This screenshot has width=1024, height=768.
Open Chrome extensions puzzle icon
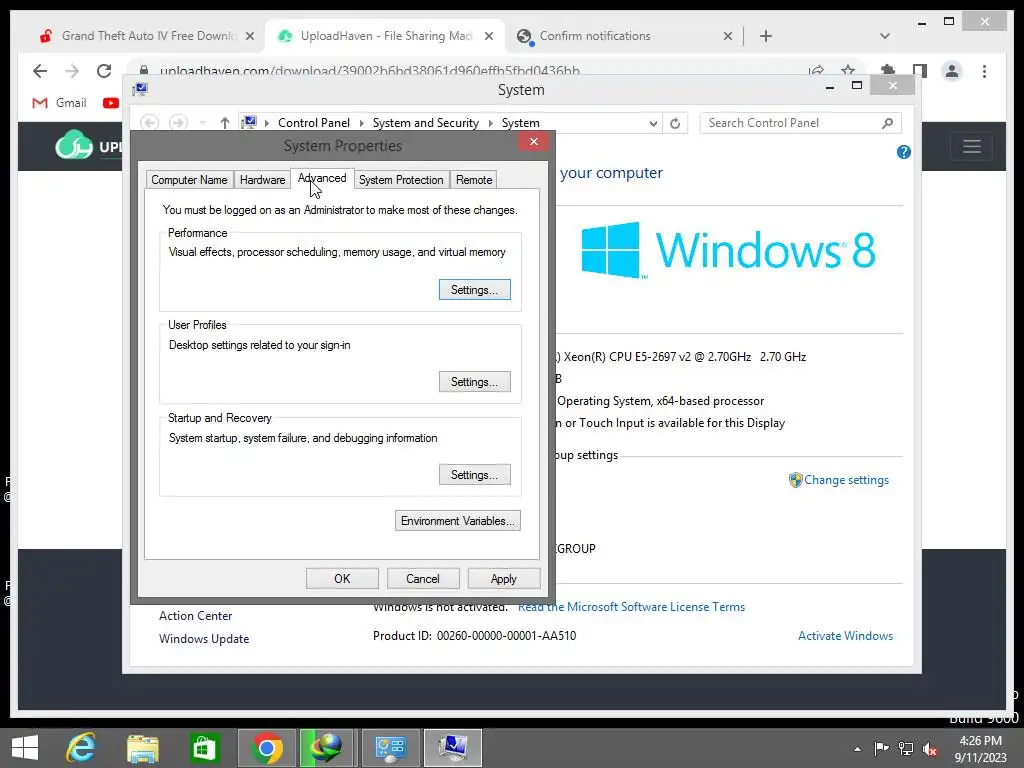(x=888, y=71)
